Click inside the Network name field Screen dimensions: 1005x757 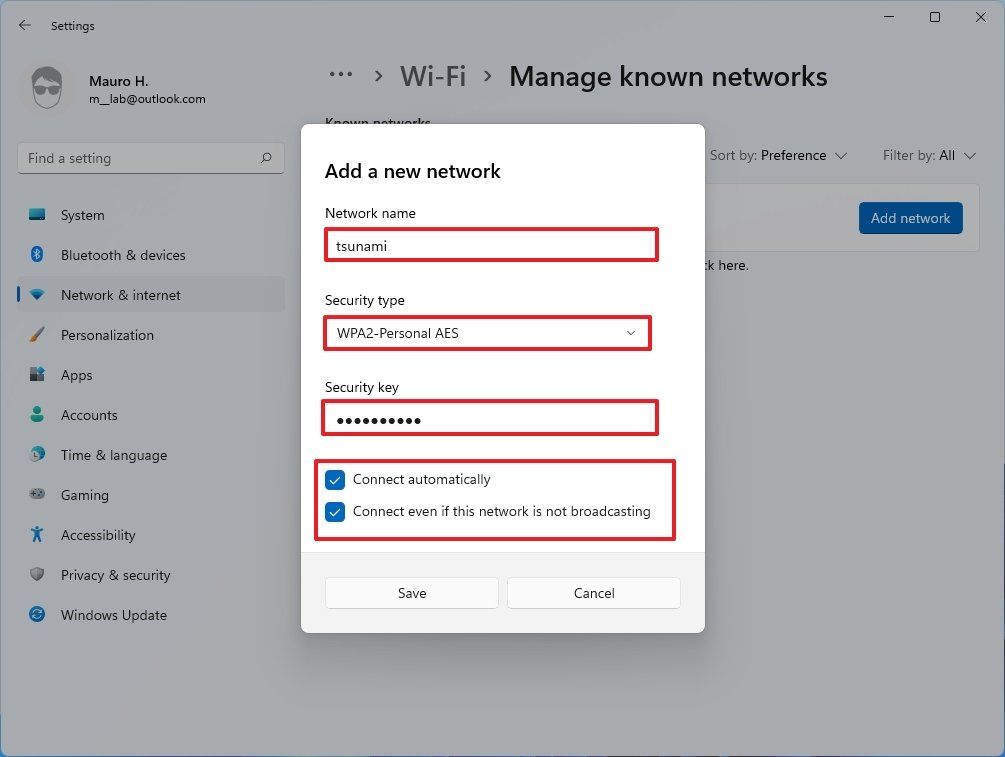tap(490, 246)
